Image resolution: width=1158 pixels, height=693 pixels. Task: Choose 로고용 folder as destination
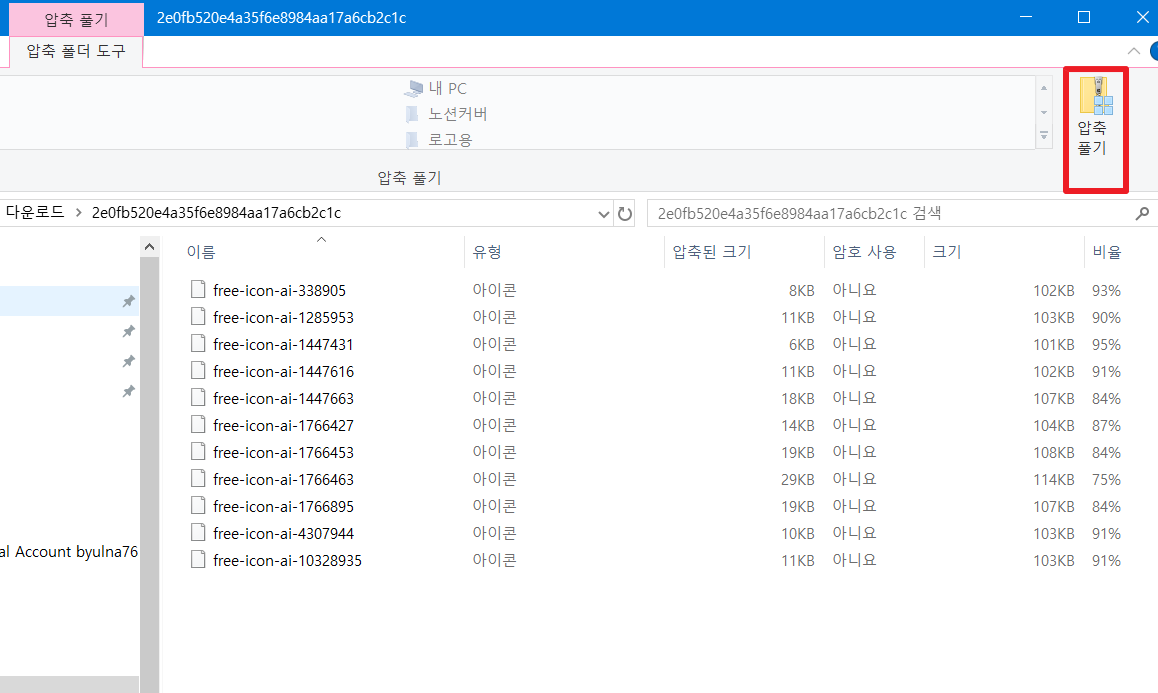439,140
